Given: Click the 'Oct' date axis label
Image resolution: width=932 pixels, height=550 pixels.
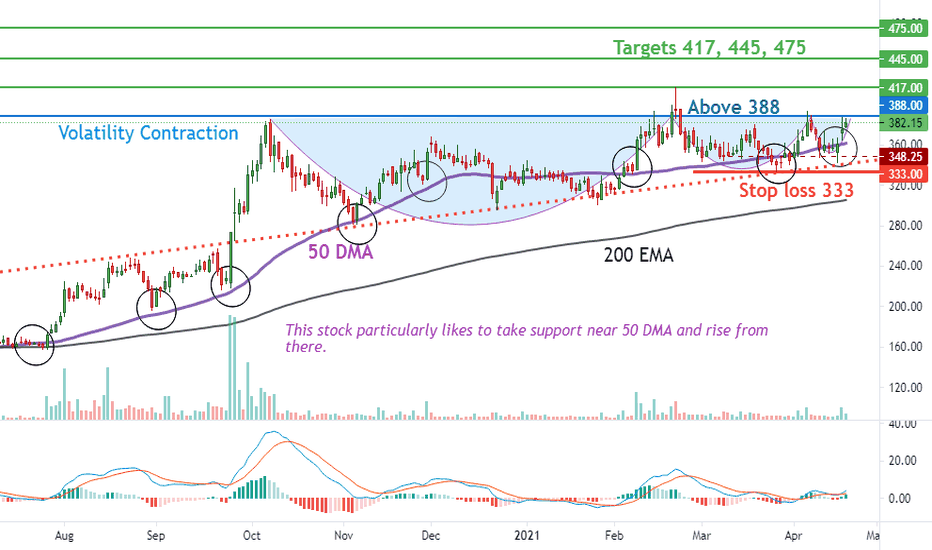Looking at the screenshot, I should pyautogui.click(x=251, y=536).
